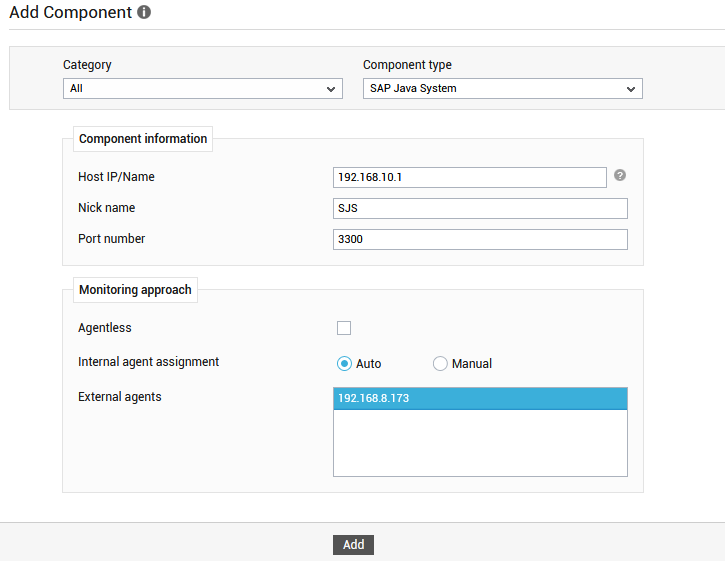
Task: Click the chevron arrow of Component type combo box
Action: [631, 89]
